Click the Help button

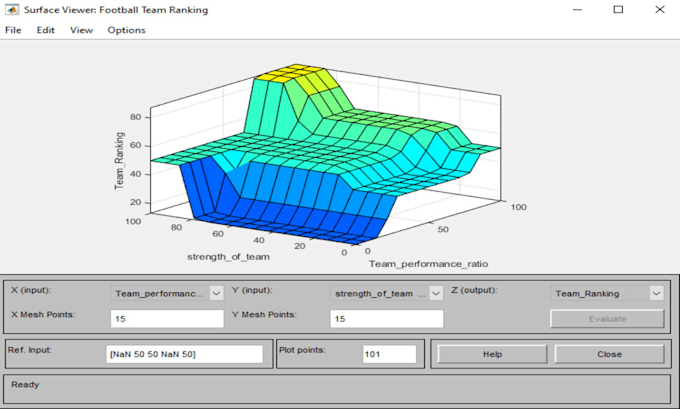pyautogui.click(x=492, y=354)
